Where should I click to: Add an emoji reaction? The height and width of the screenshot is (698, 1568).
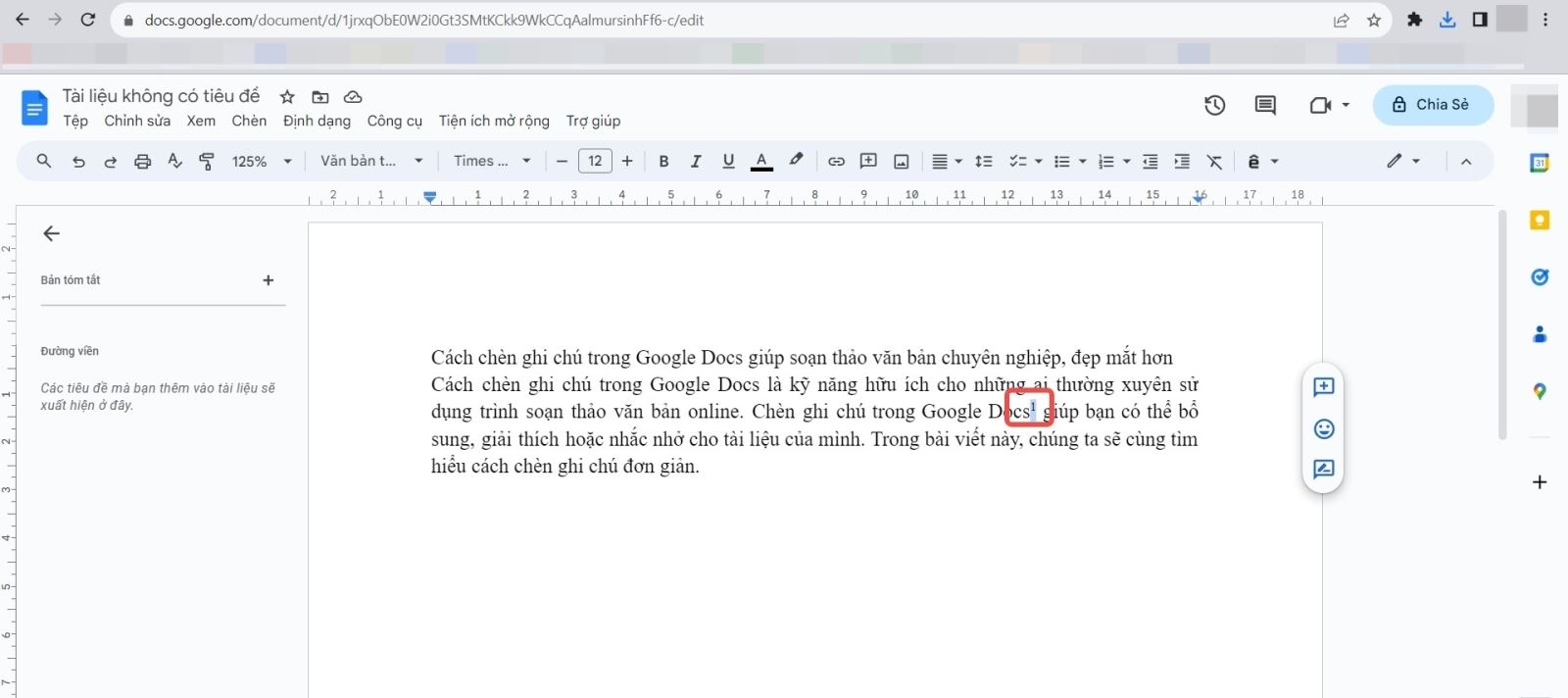tap(1324, 428)
